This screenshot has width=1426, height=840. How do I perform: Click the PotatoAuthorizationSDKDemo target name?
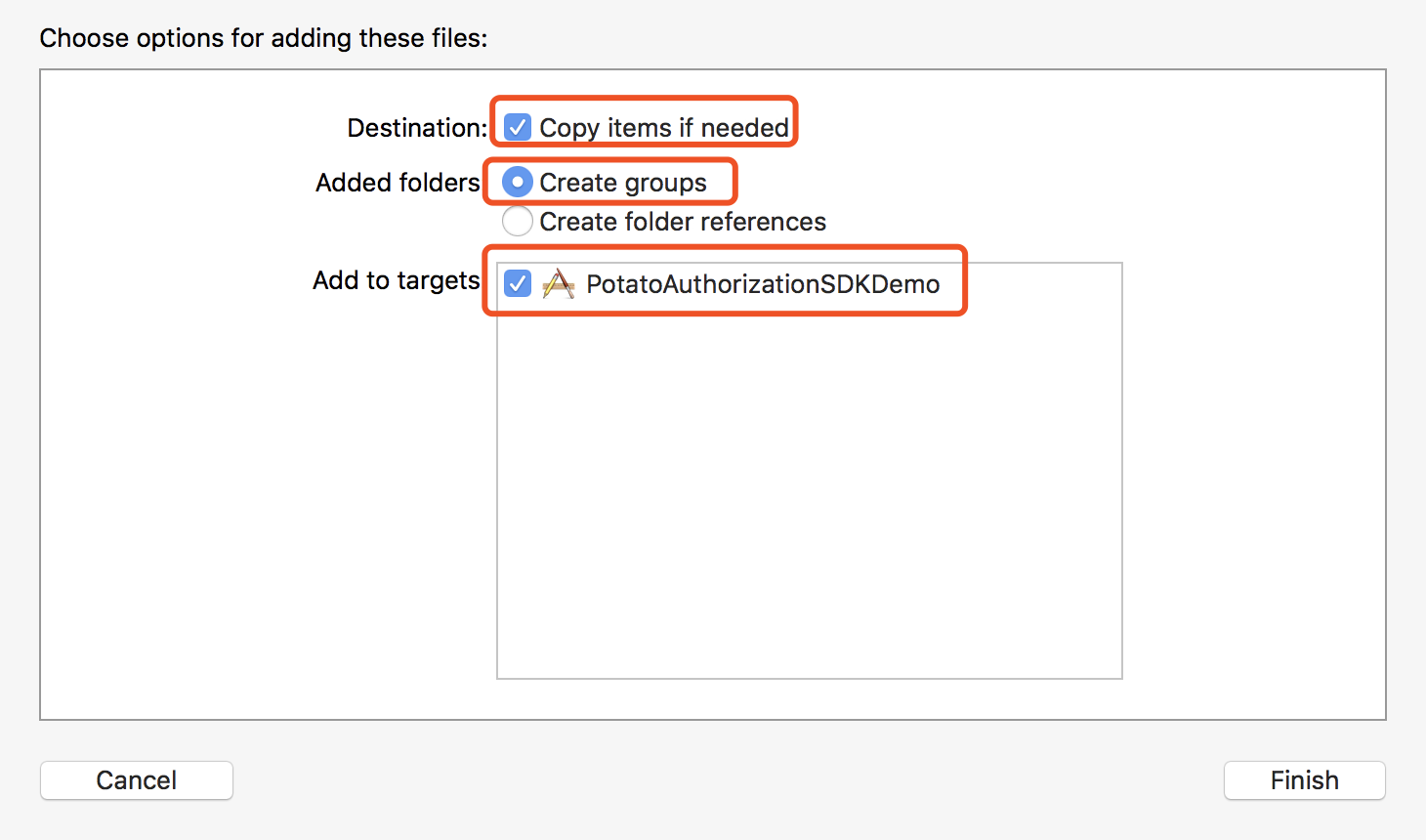[x=763, y=284]
